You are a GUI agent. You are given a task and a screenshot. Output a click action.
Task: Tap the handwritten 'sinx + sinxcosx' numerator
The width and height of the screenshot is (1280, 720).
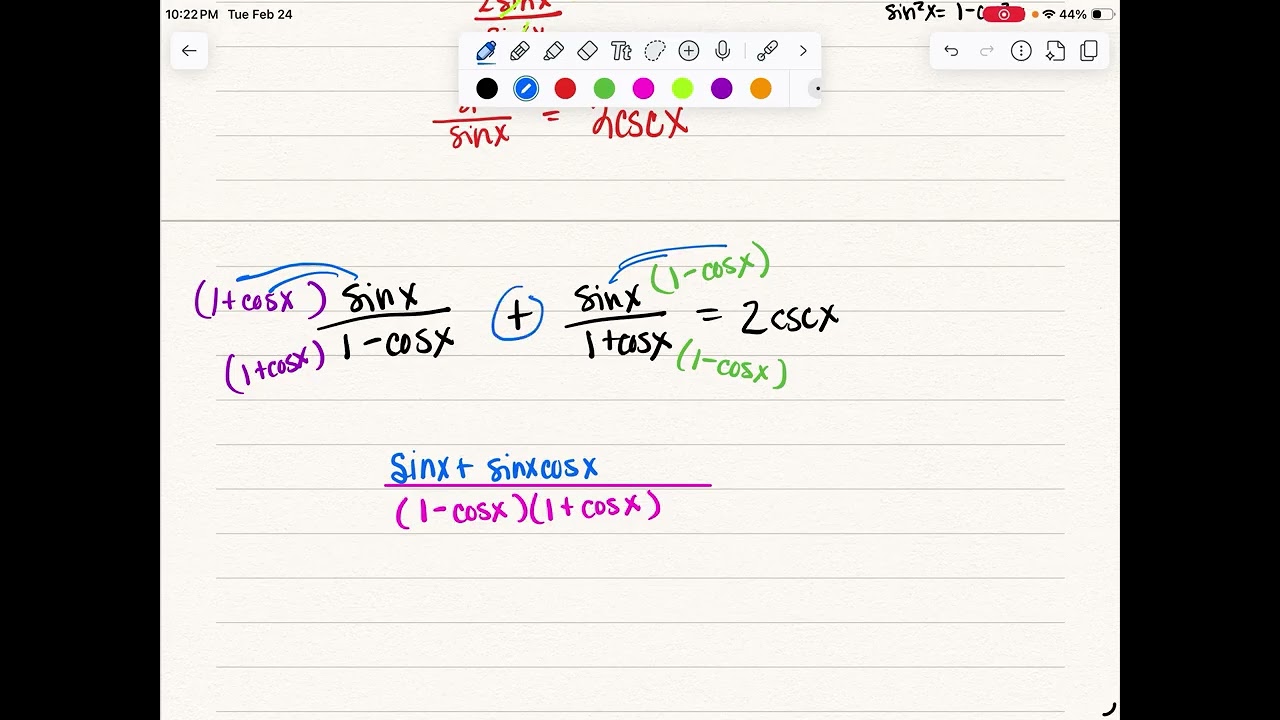[494, 467]
